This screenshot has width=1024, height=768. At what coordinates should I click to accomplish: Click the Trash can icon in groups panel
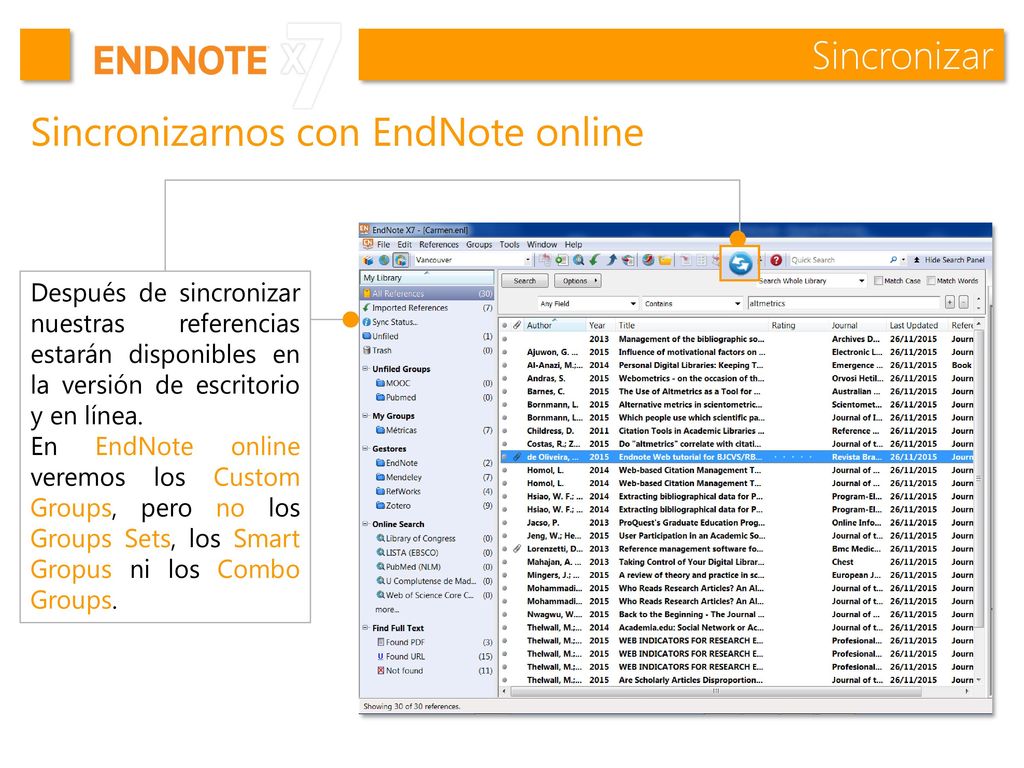[x=367, y=350]
